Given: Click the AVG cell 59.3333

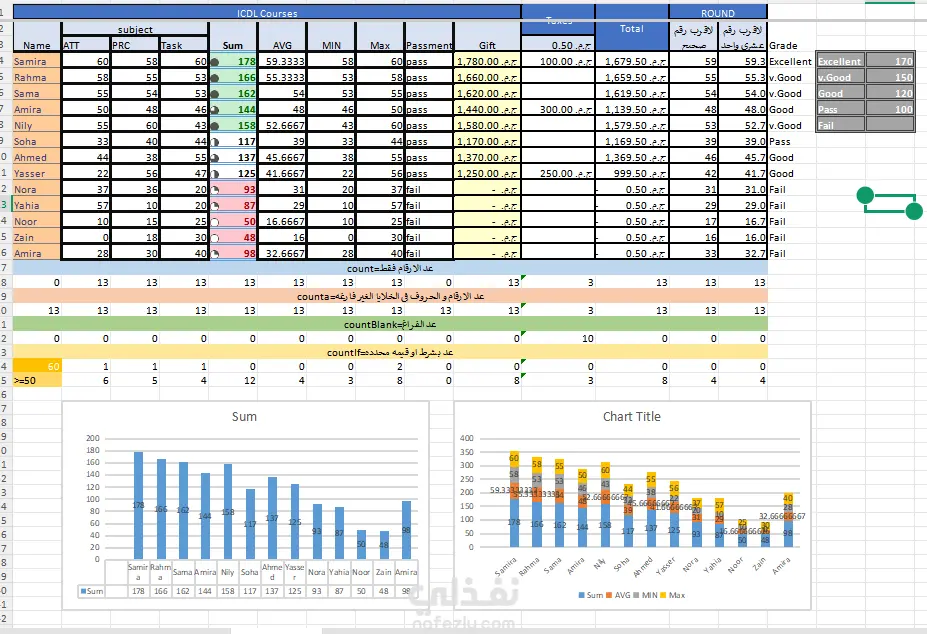Looking at the screenshot, I should 283,61.
